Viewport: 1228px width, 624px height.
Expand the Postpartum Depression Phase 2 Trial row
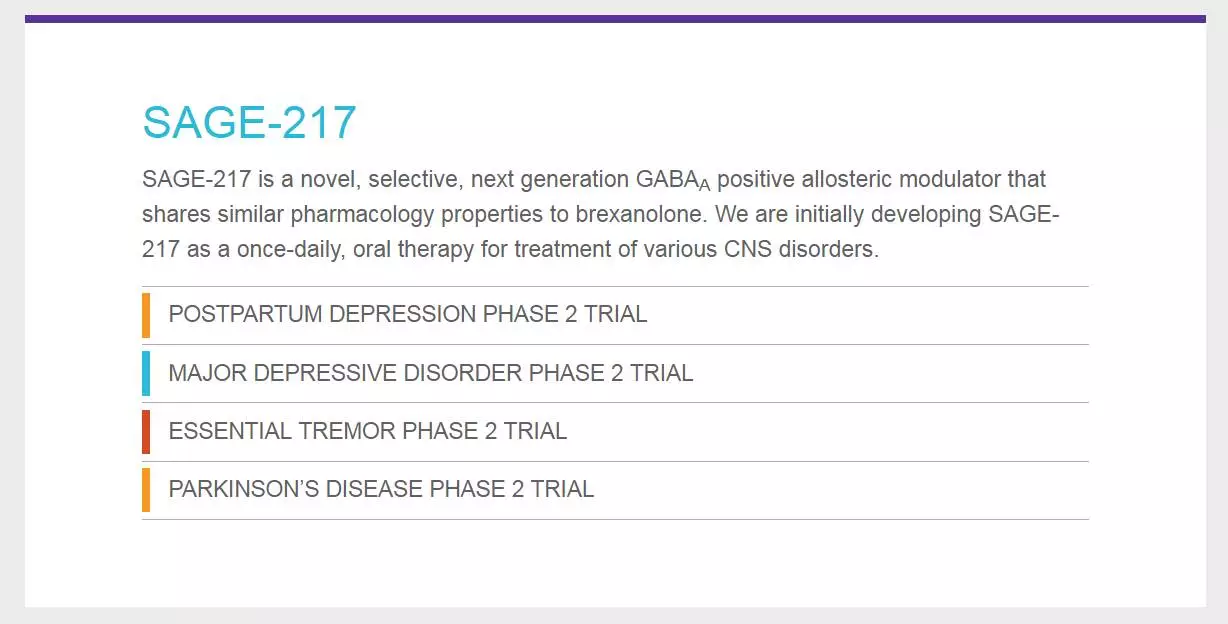(615, 315)
